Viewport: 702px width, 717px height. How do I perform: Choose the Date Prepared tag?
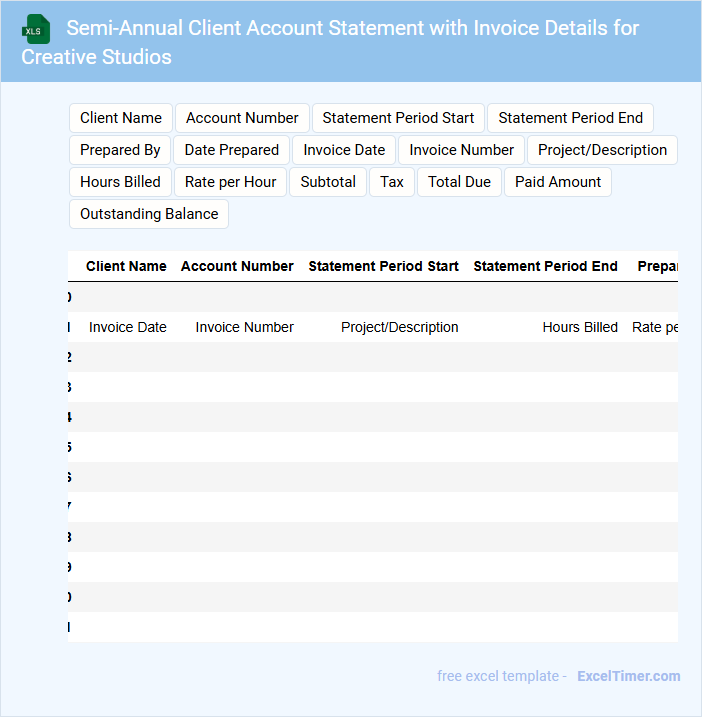tap(232, 150)
